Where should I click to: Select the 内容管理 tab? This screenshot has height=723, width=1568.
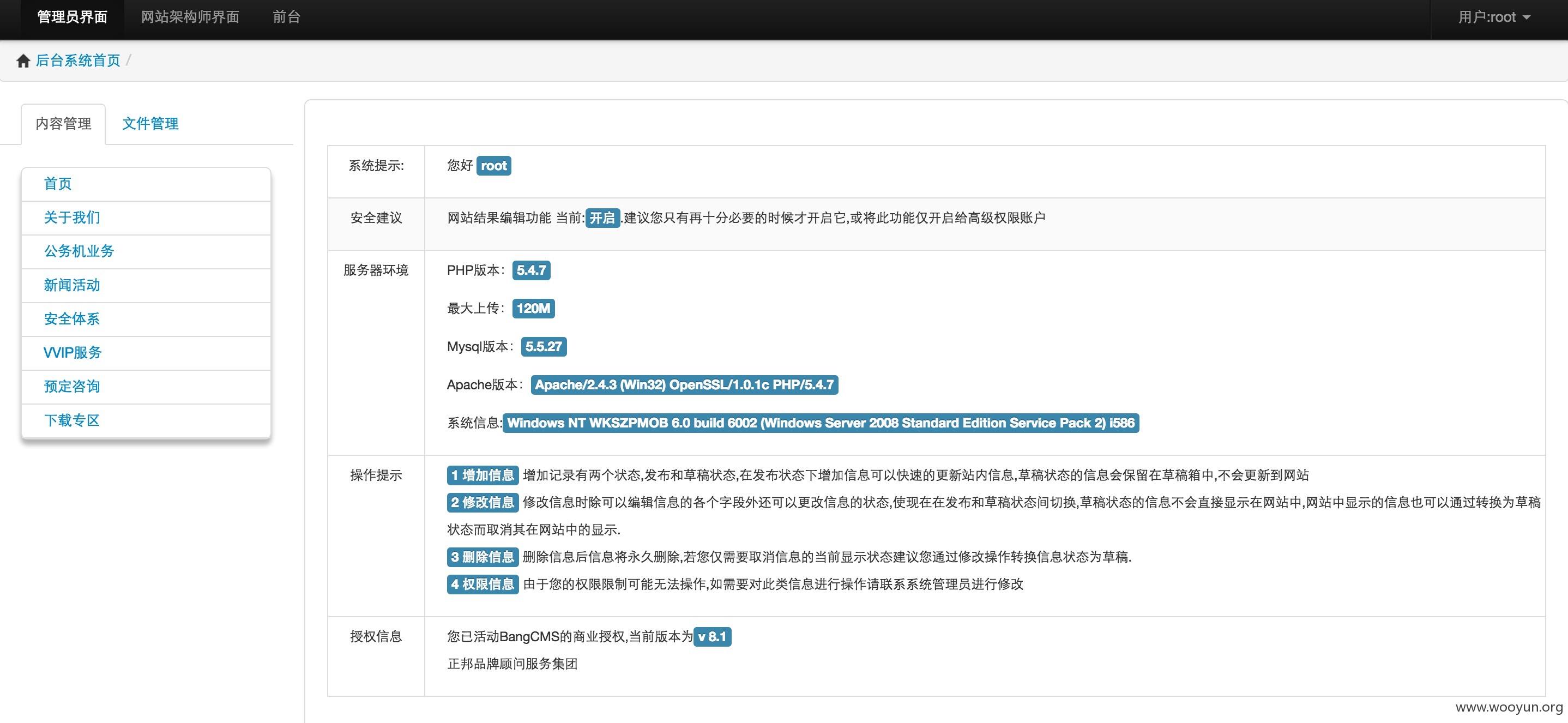point(63,124)
